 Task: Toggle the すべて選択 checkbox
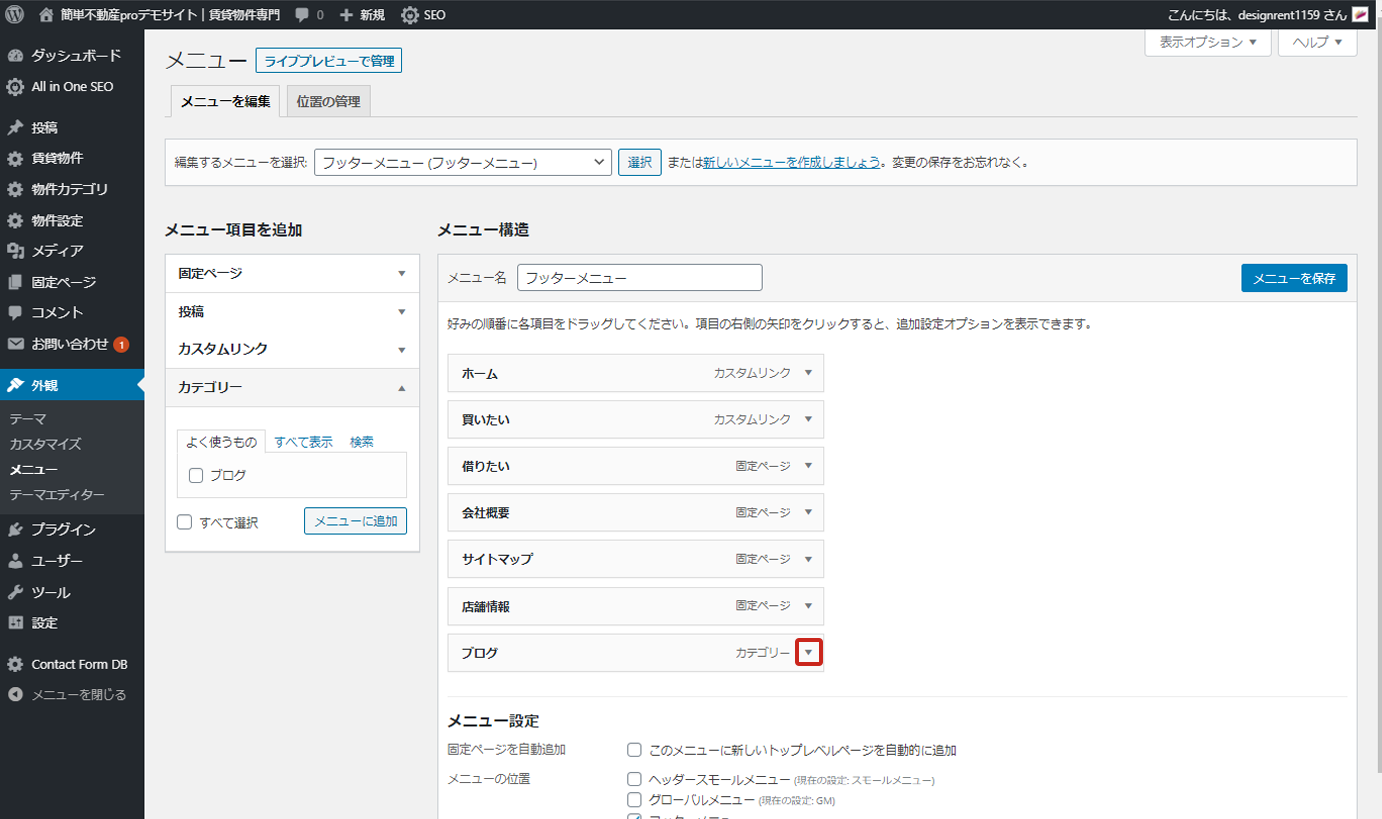click(x=184, y=522)
